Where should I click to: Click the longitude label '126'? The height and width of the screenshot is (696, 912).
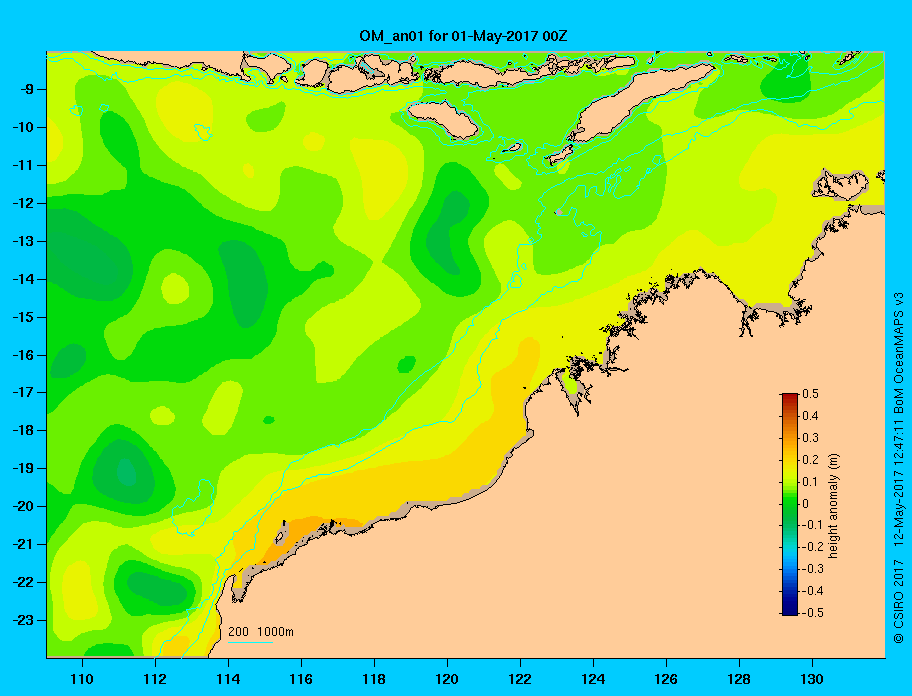(666, 679)
